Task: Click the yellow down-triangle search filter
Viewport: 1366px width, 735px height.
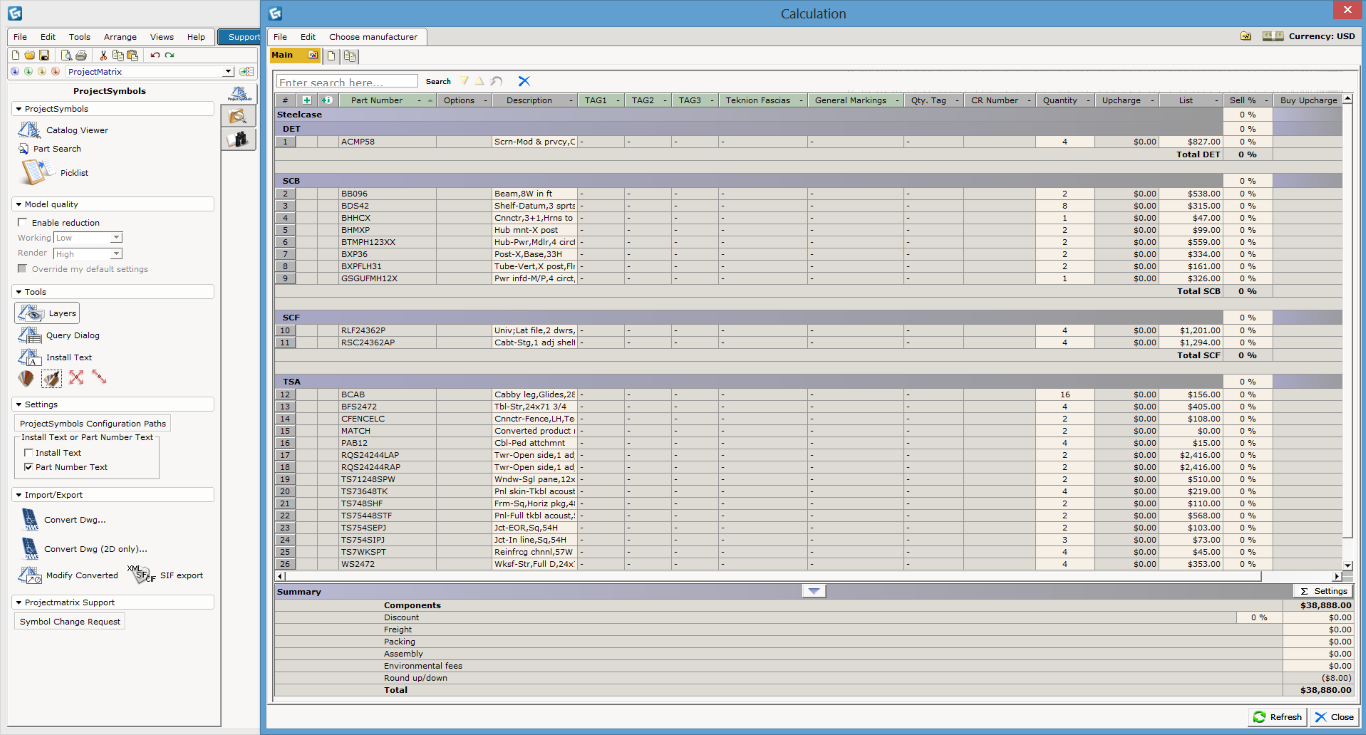Action: tap(463, 81)
